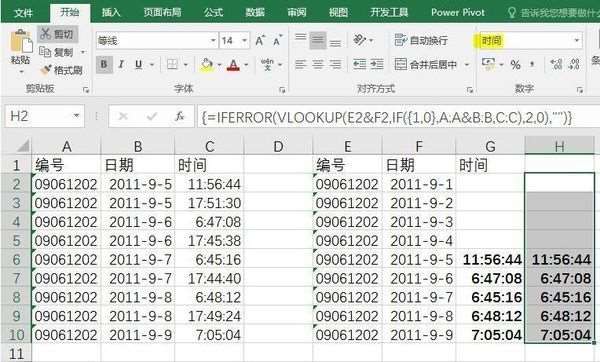The width and height of the screenshot is (600, 362).
Task: Select the Format Painter (格式刷) brush
Action: coord(46,70)
